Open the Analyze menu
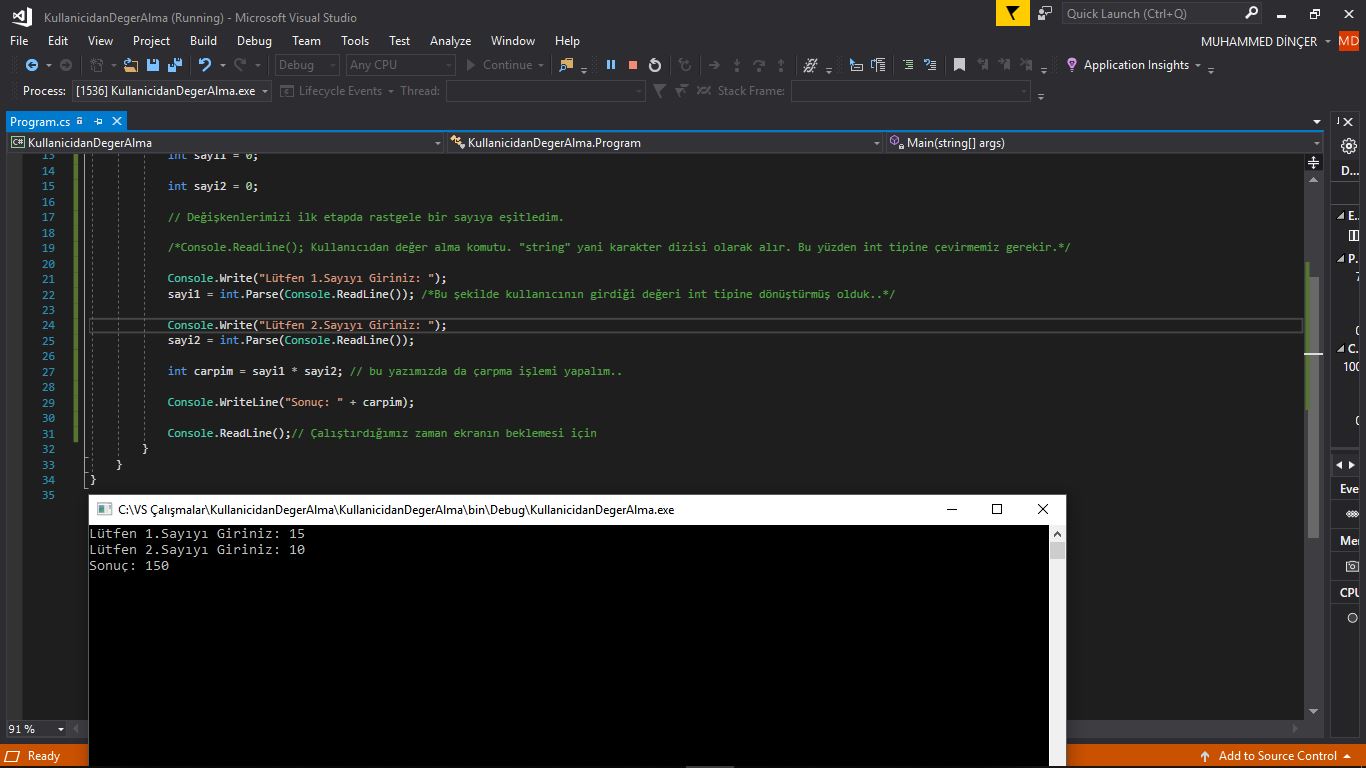The width and height of the screenshot is (1366, 768). pyautogui.click(x=450, y=41)
